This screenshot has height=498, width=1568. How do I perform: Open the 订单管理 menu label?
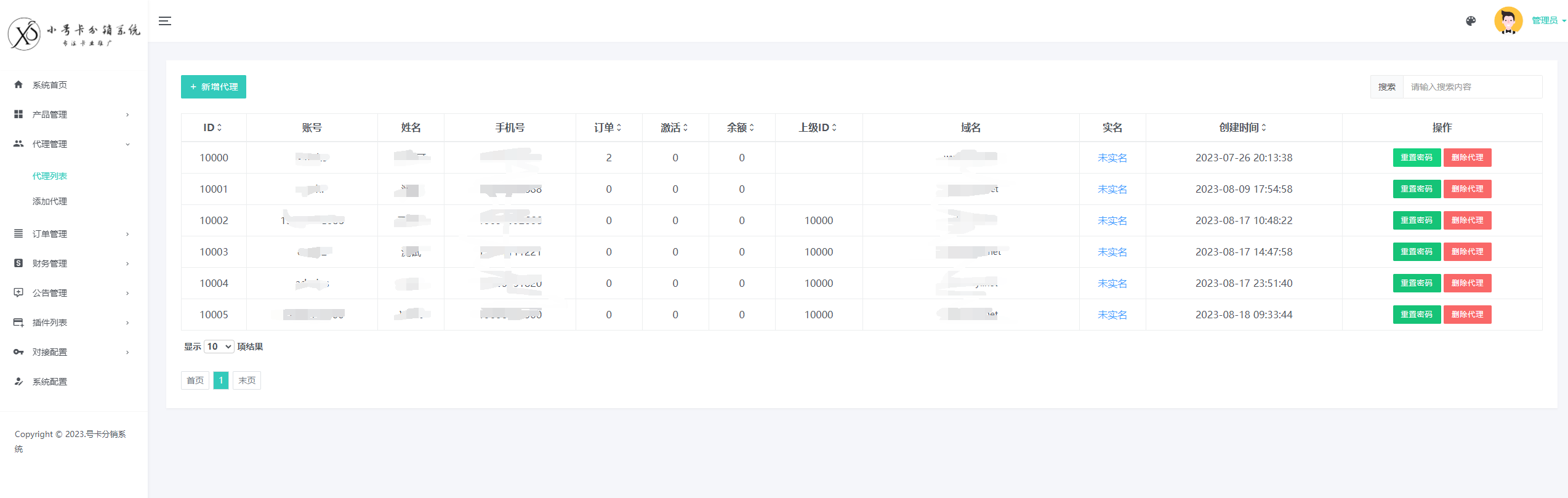[x=50, y=234]
